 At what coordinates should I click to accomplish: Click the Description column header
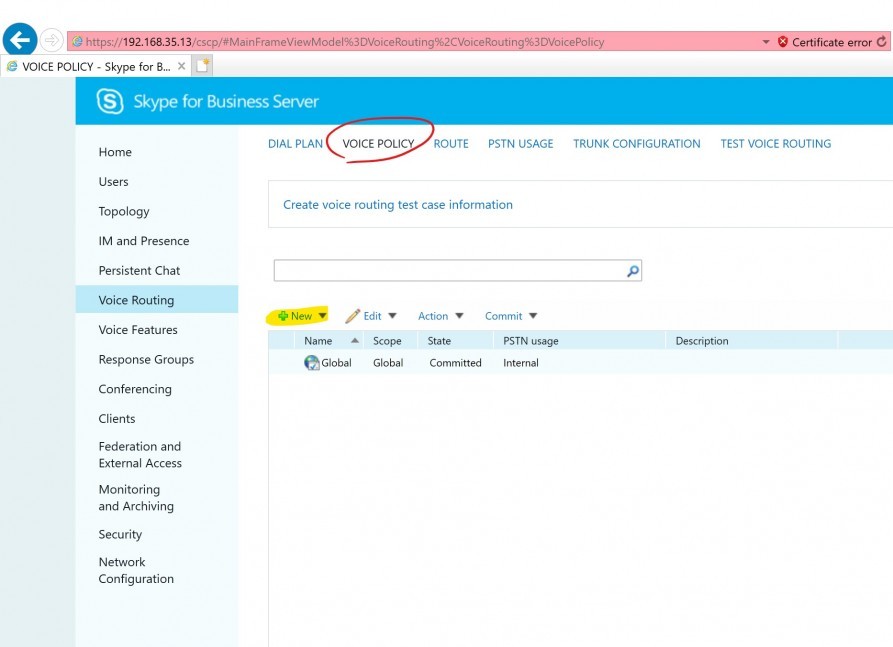(702, 341)
